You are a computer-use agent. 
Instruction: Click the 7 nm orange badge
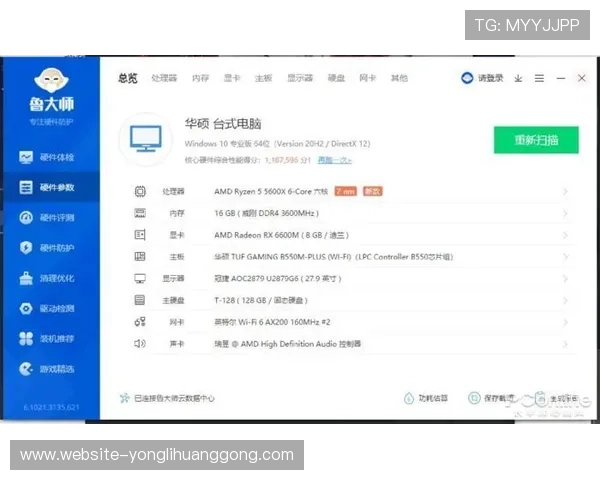(346, 191)
